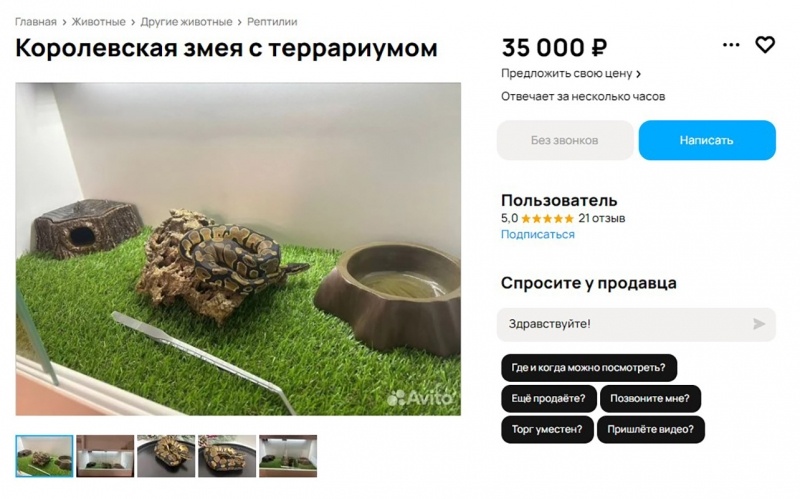Screen dimensions: 800x499
Task: Select "Где и когда можно посмотреть?" quick question
Action: 589,367
